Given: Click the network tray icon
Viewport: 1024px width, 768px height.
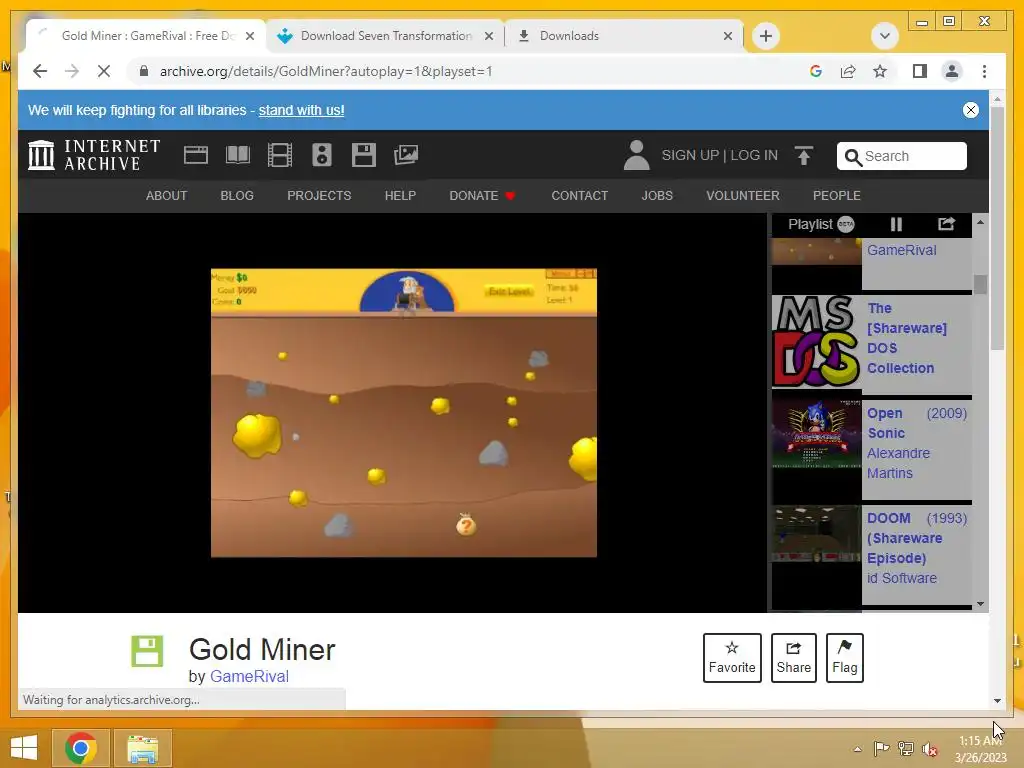Looking at the screenshot, I should coord(905,749).
